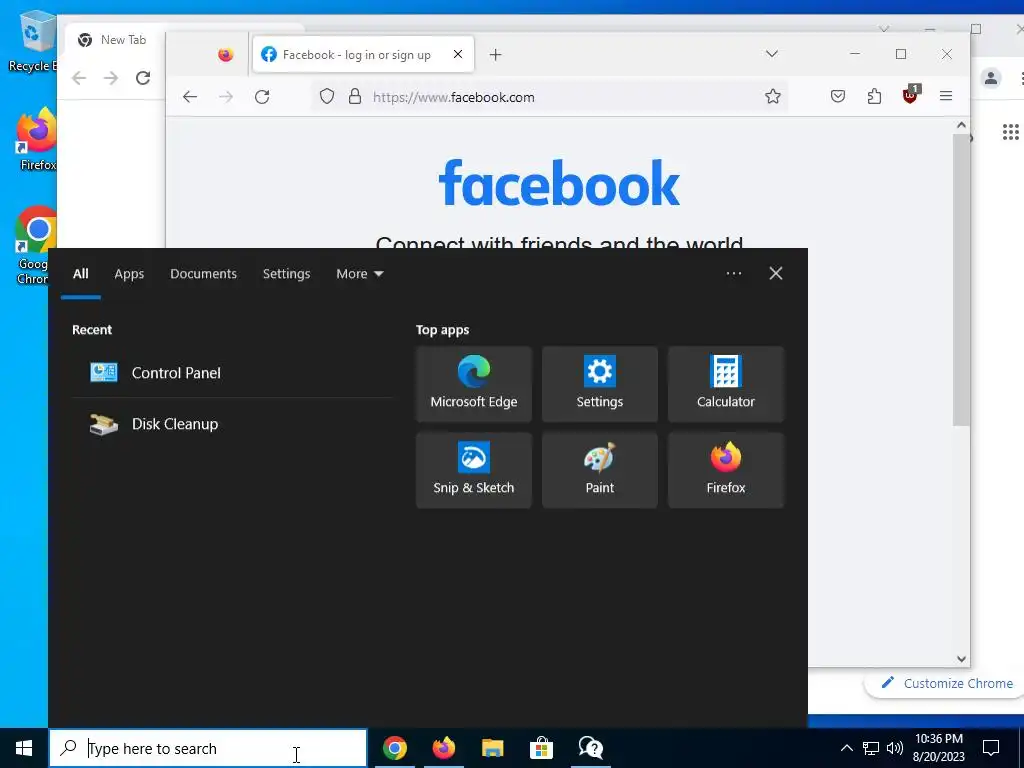Click Firefox icon on the taskbar

[x=444, y=748]
